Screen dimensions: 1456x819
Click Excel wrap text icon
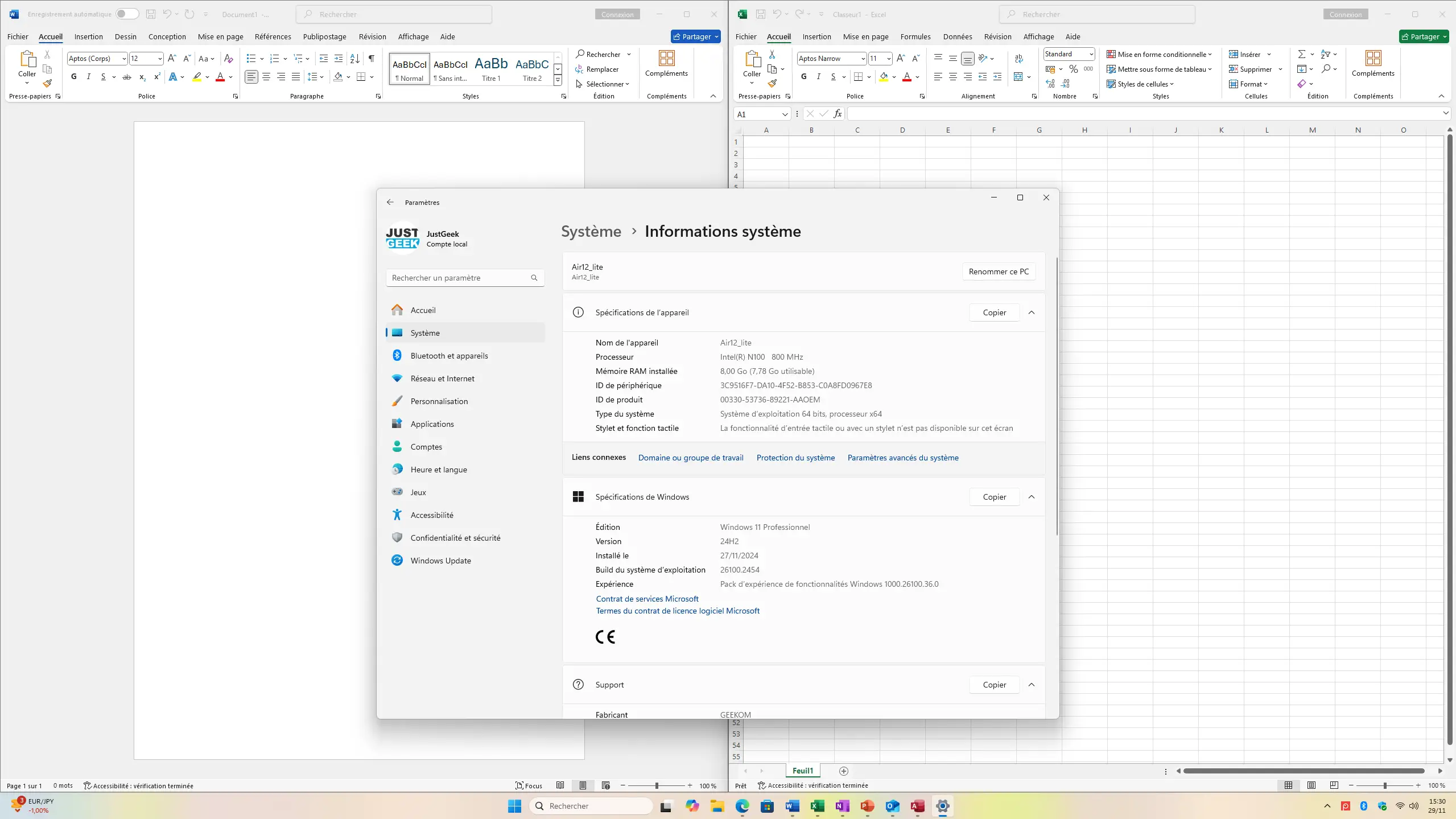pos(1018,58)
